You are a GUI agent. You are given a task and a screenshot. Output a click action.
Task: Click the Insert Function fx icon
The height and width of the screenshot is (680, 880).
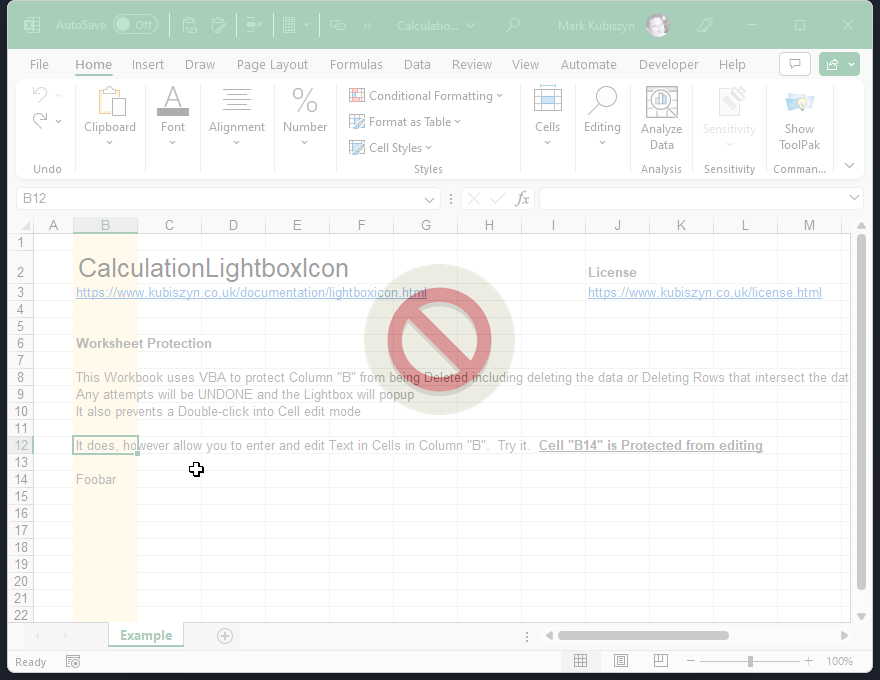point(522,199)
